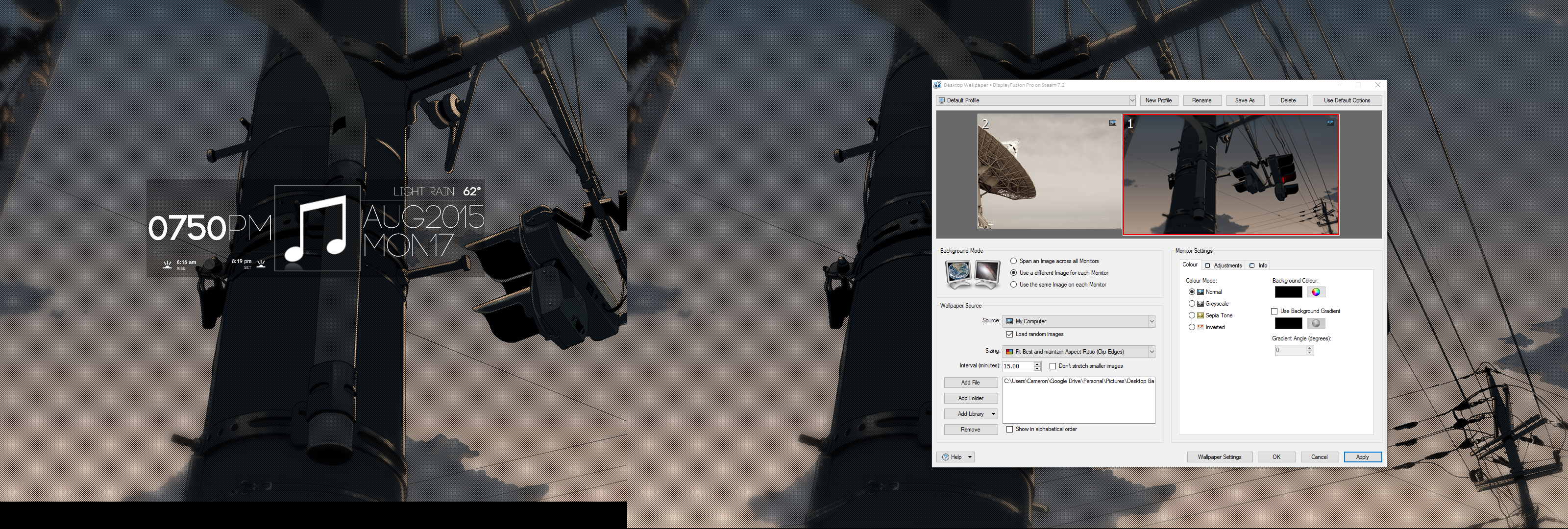Click the music note widget on desktop

tap(317, 228)
